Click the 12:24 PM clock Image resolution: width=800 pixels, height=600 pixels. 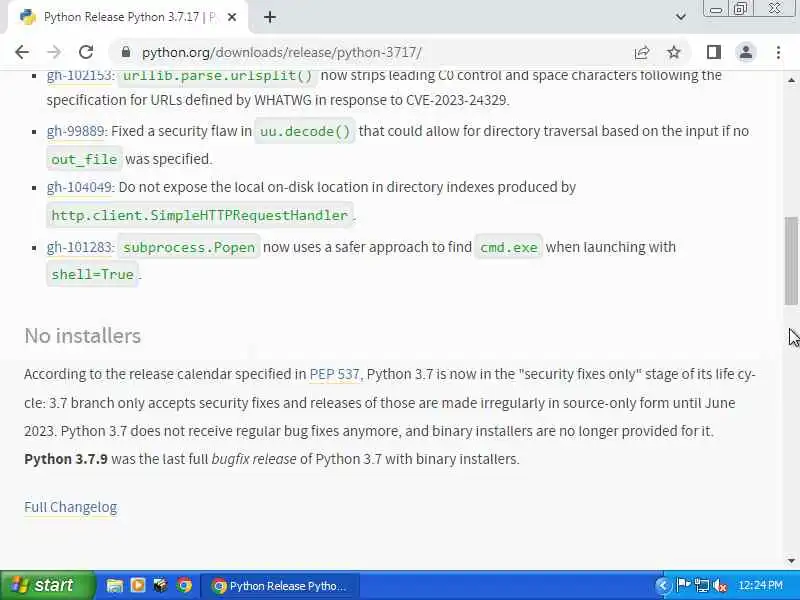(760, 586)
